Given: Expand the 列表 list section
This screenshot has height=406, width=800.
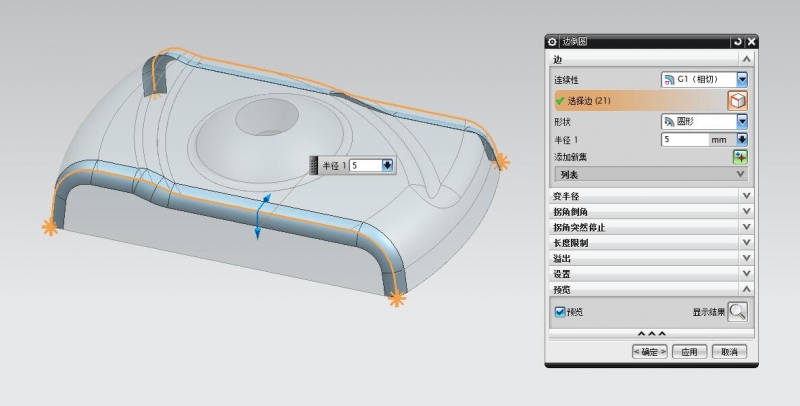Looking at the screenshot, I should (650, 174).
